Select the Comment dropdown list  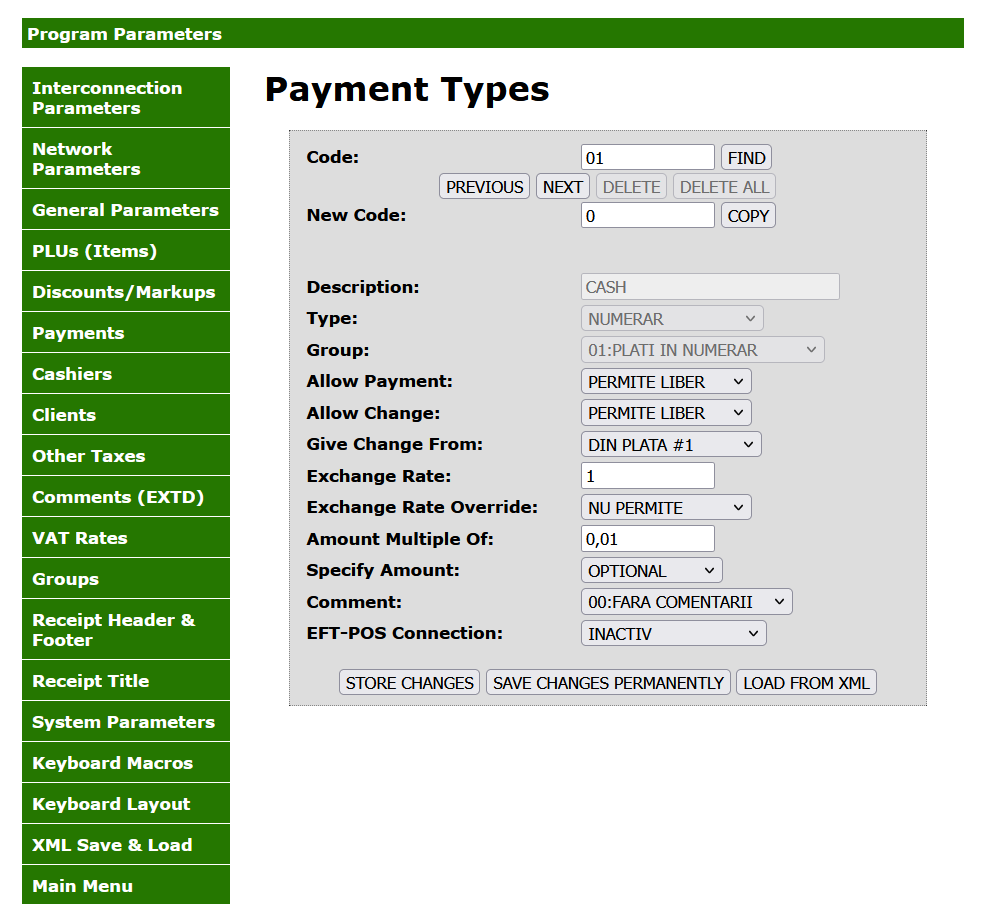click(x=686, y=602)
